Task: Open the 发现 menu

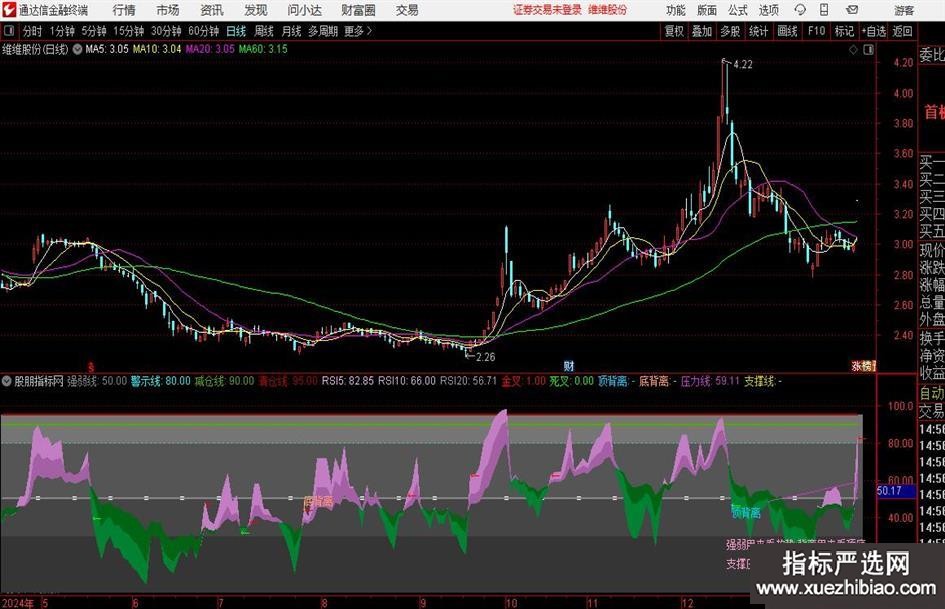Action: [x=256, y=10]
